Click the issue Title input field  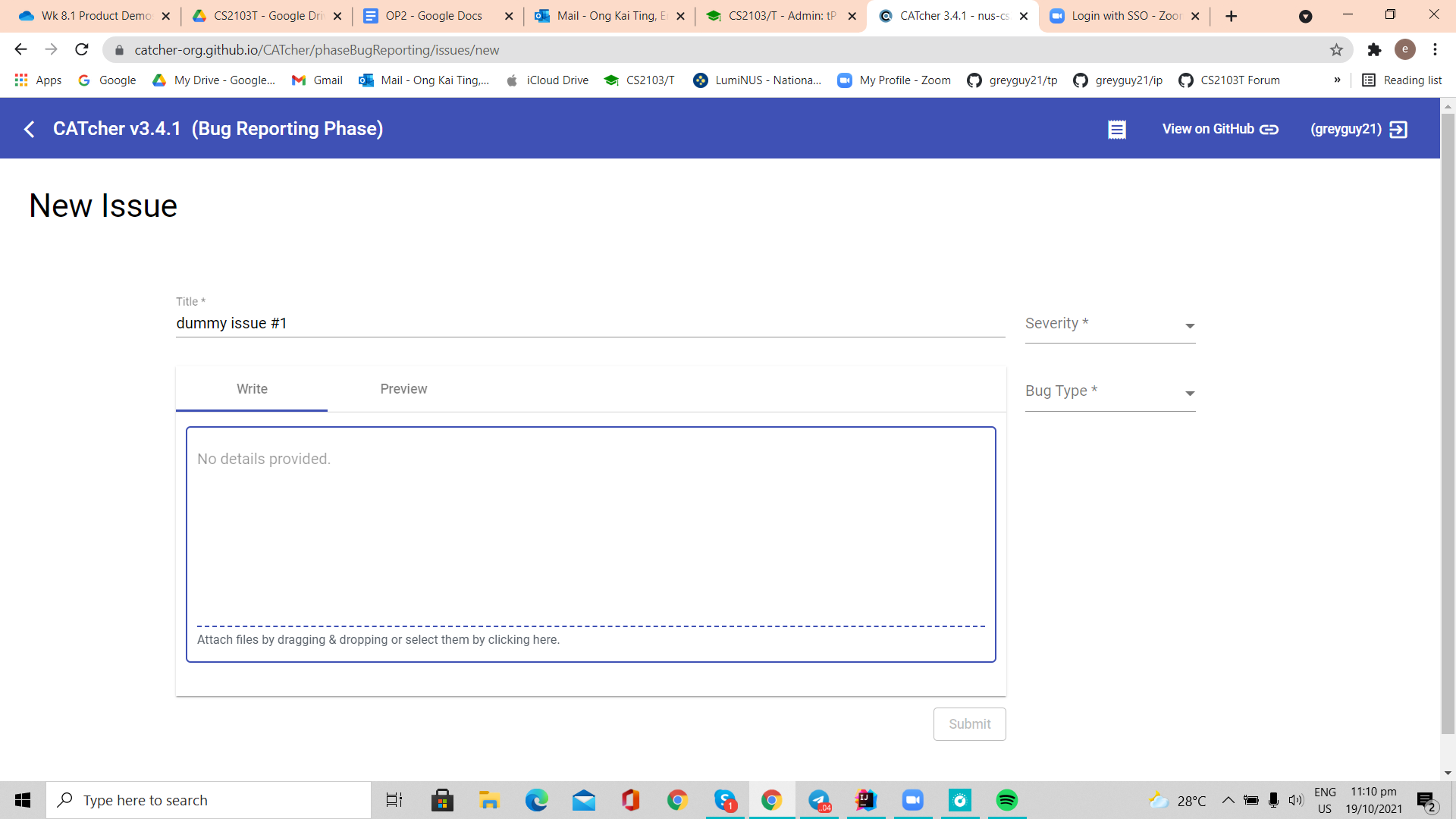pyautogui.click(x=590, y=324)
